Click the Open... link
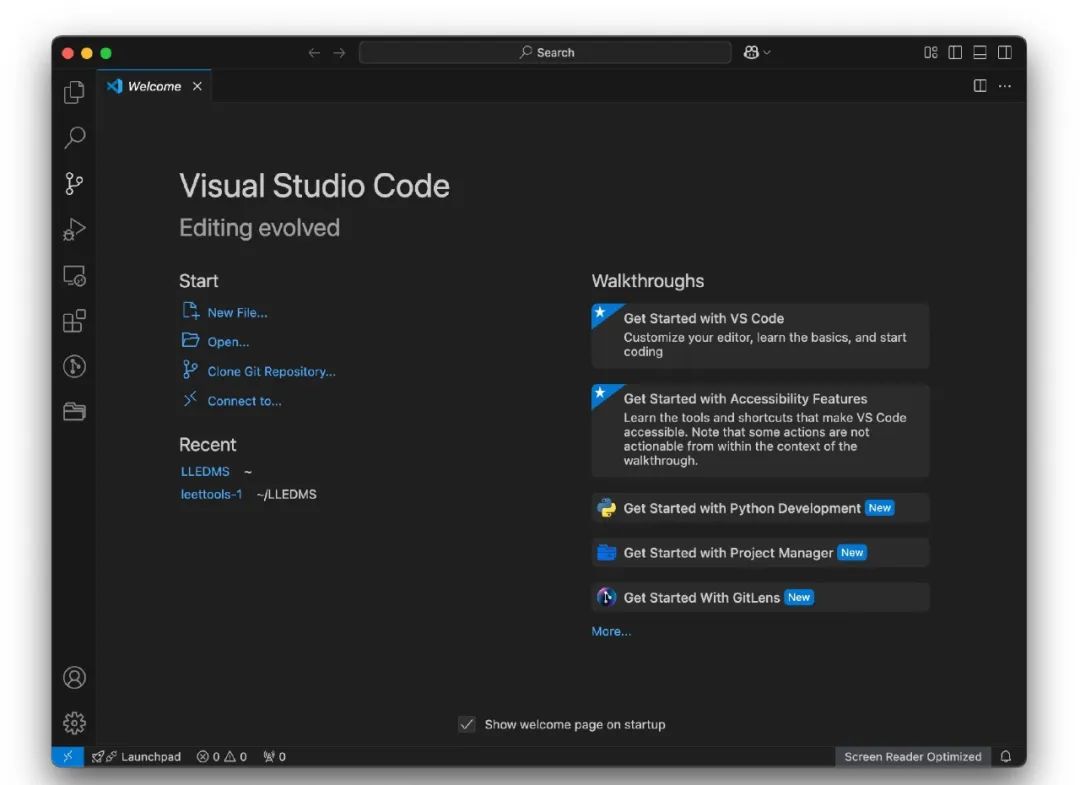This screenshot has width=1080, height=785. (228, 342)
